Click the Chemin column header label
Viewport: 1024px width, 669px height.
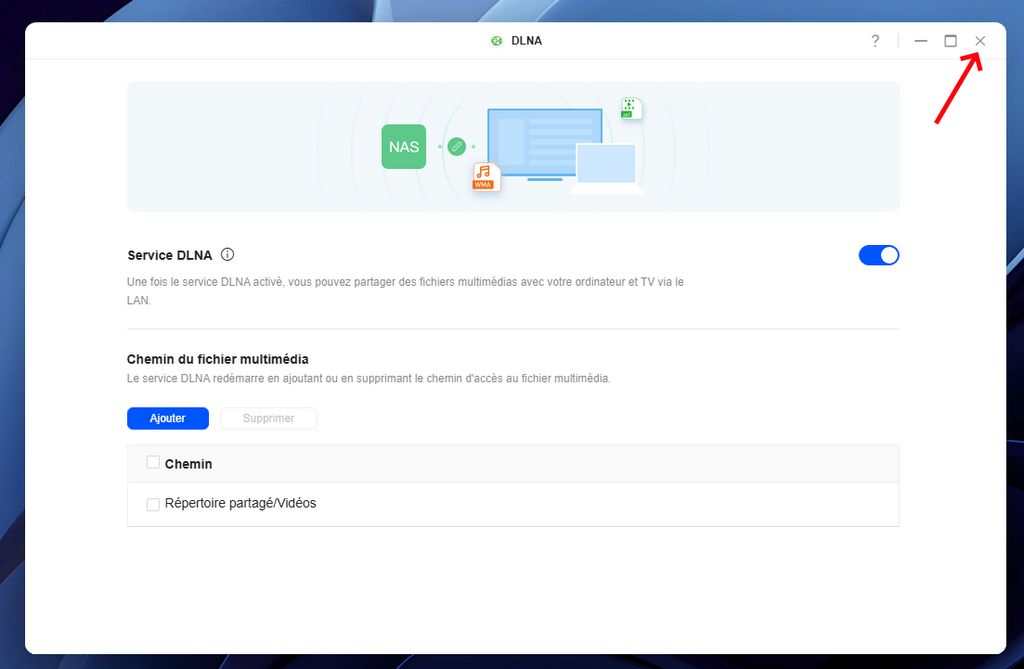pos(188,464)
